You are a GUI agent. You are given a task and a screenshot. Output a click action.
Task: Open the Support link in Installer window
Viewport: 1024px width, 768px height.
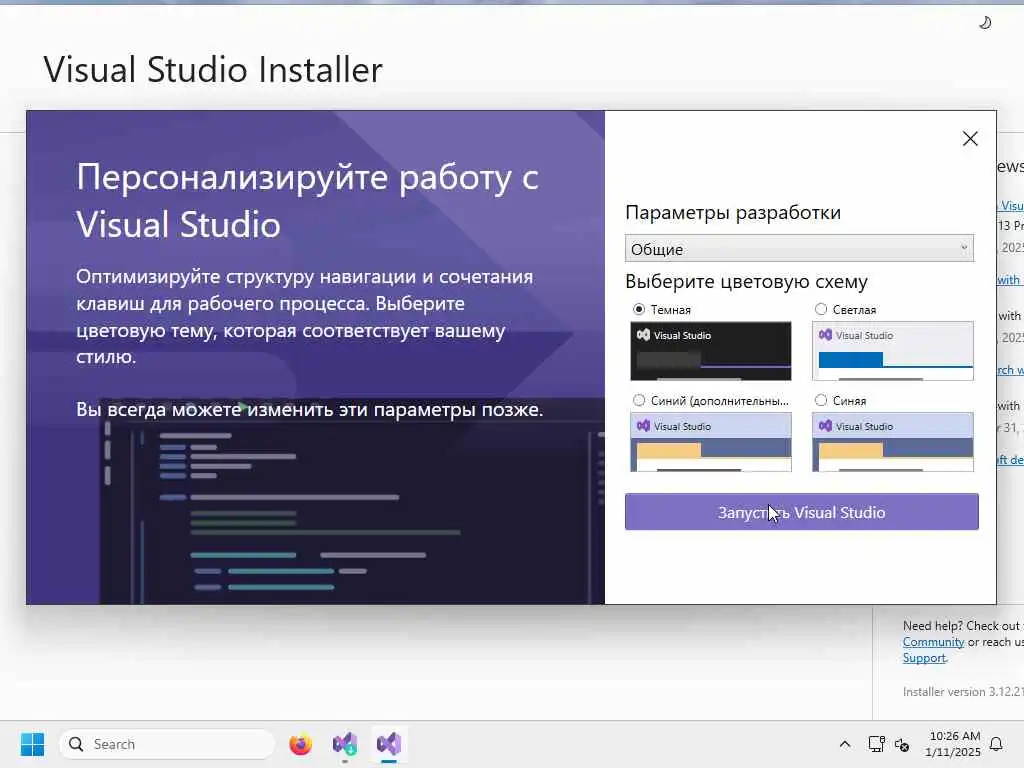pos(924,658)
